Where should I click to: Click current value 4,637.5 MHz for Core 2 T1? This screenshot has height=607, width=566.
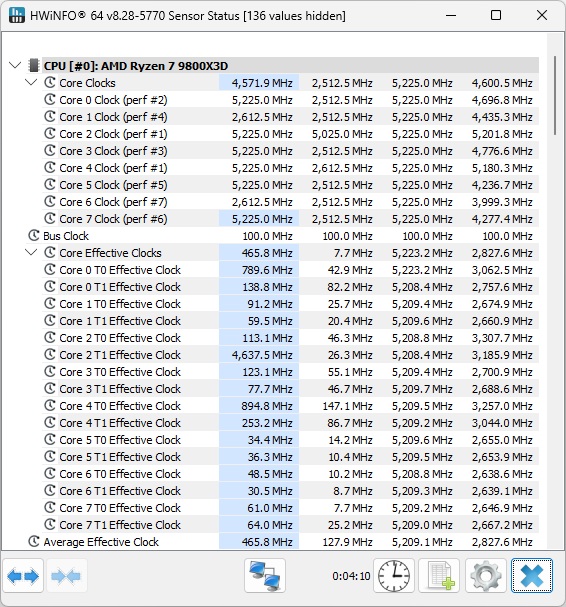click(x=262, y=355)
